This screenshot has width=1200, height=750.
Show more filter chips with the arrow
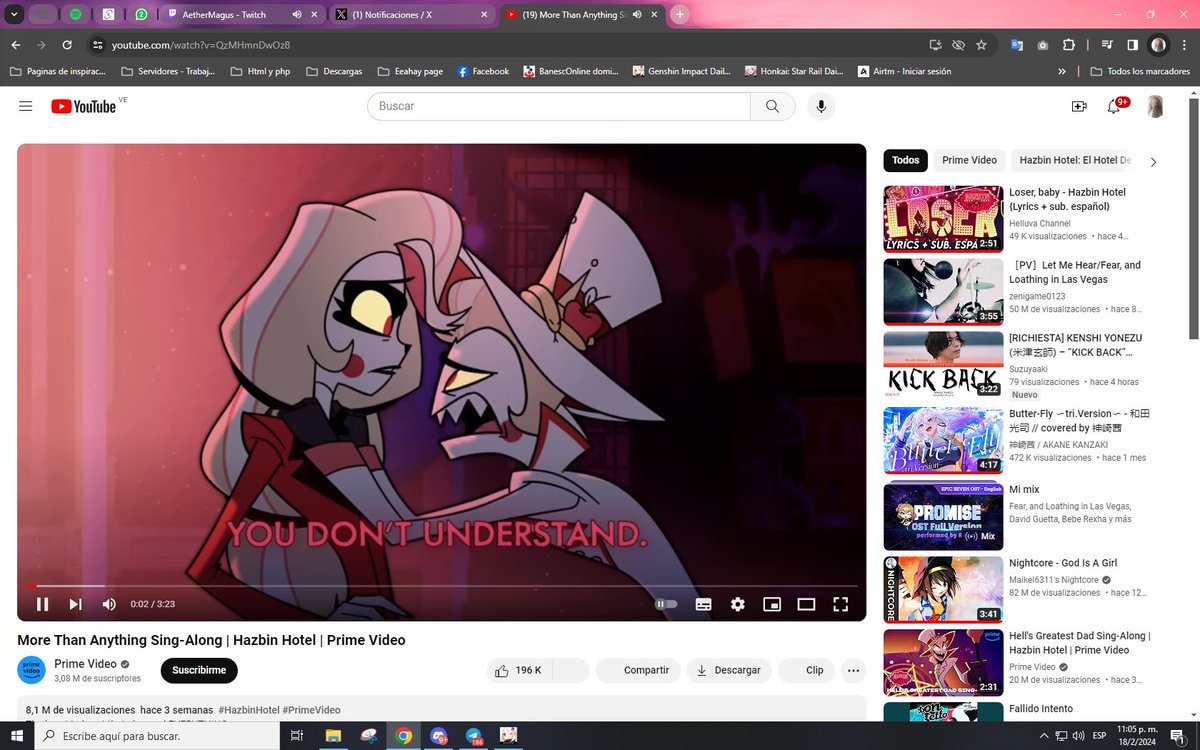(1153, 161)
